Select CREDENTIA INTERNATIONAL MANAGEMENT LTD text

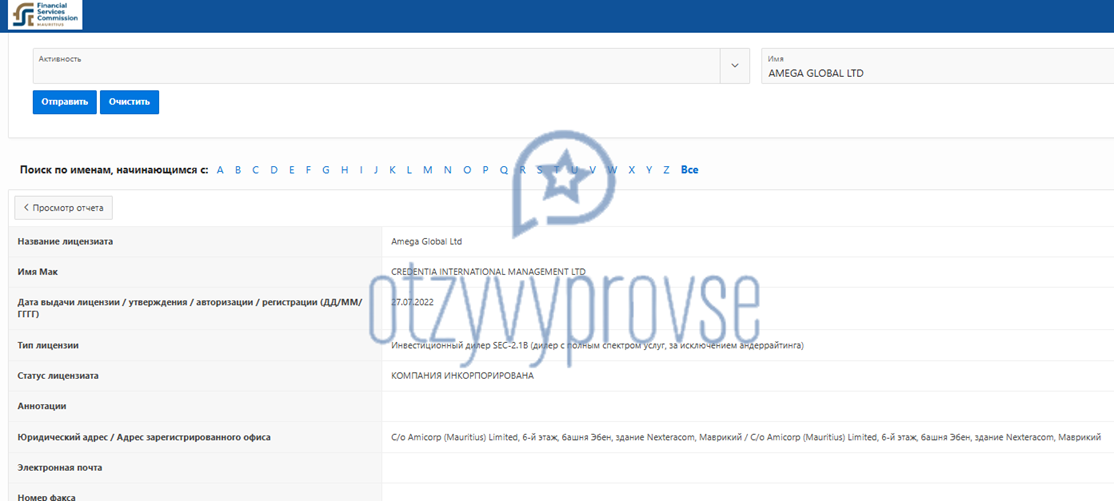click(x=489, y=271)
